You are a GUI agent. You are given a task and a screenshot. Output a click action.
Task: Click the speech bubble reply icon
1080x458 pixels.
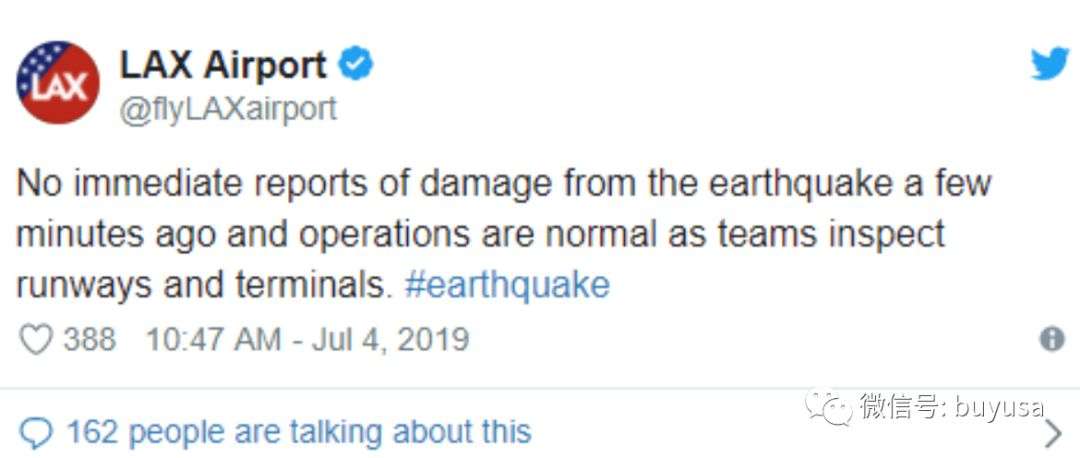(x=35, y=434)
